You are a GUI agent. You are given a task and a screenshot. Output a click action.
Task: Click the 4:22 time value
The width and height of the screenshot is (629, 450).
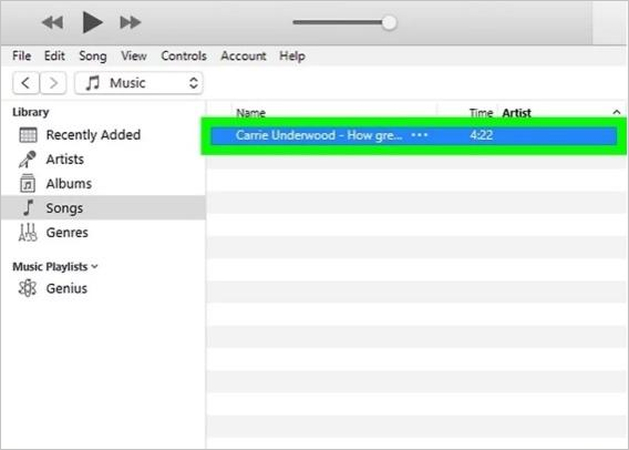481,135
